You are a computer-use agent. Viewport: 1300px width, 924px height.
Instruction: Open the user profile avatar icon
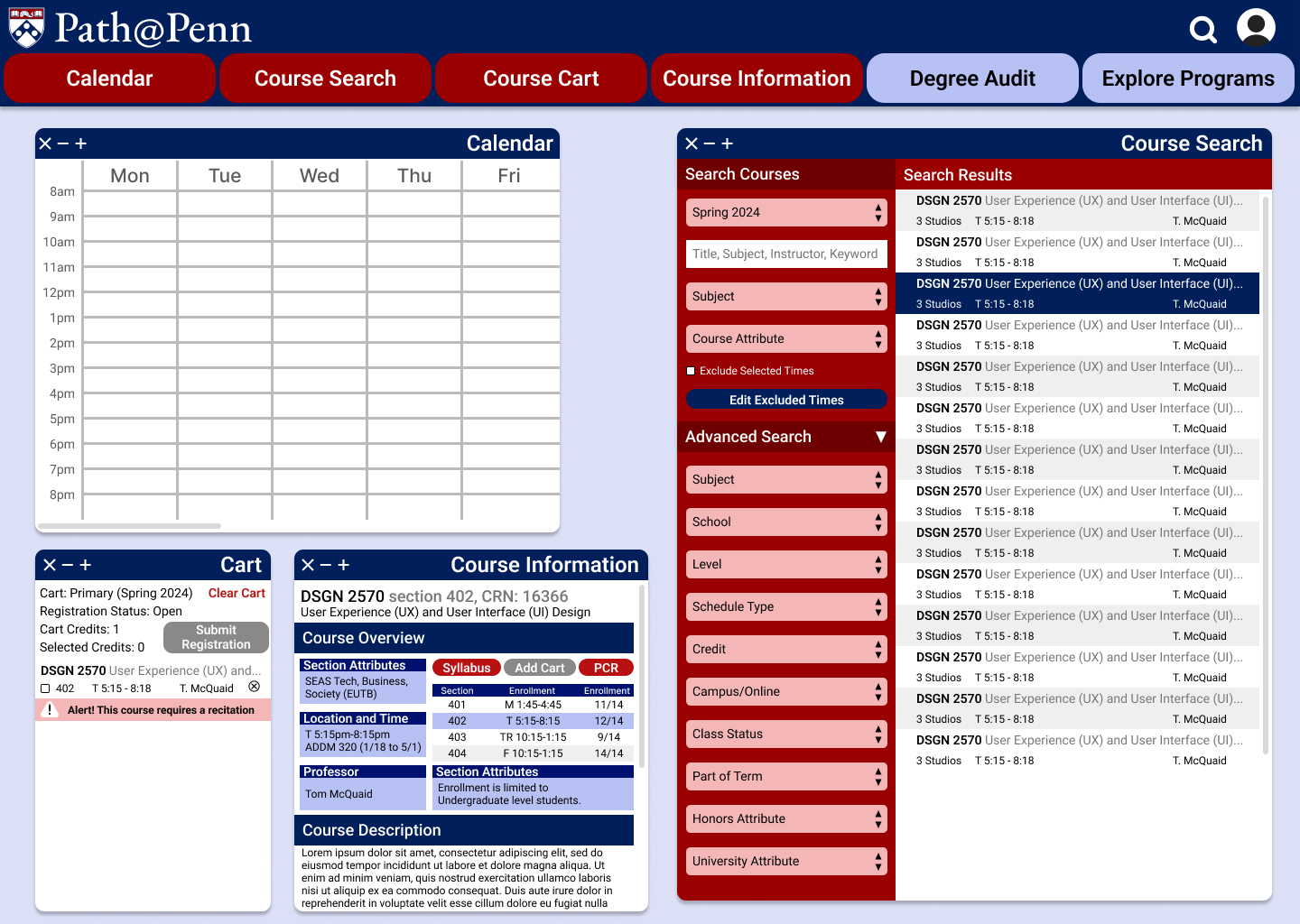coord(1256,27)
